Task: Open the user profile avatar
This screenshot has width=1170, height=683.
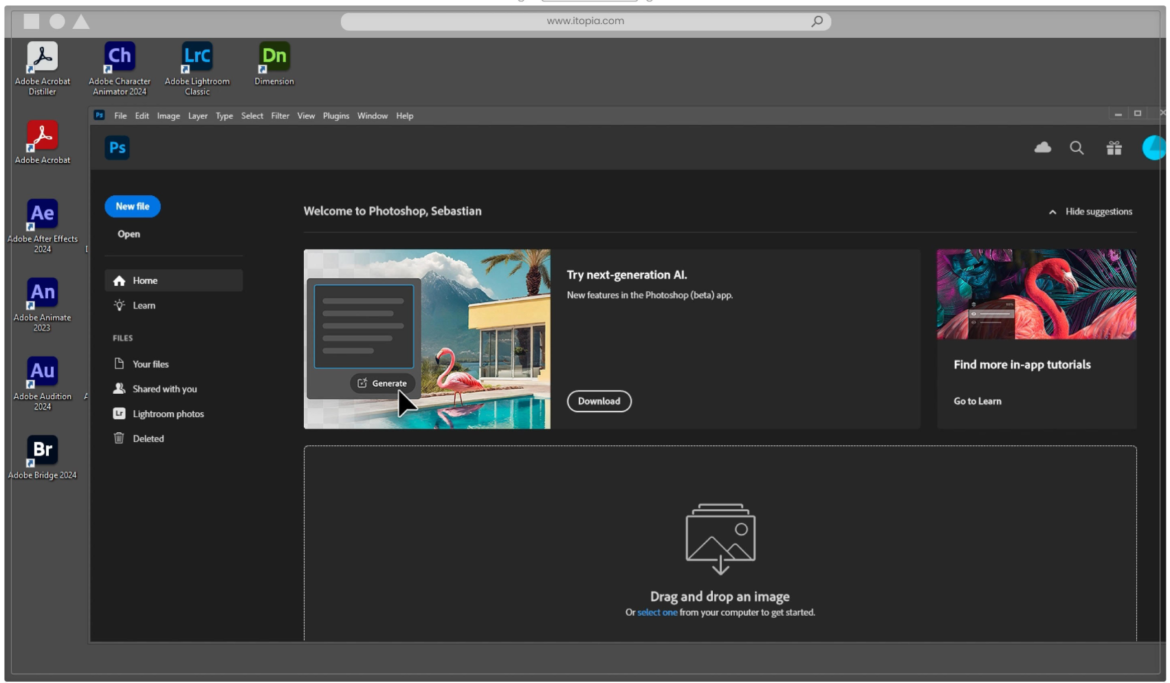Action: click(x=1153, y=148)
